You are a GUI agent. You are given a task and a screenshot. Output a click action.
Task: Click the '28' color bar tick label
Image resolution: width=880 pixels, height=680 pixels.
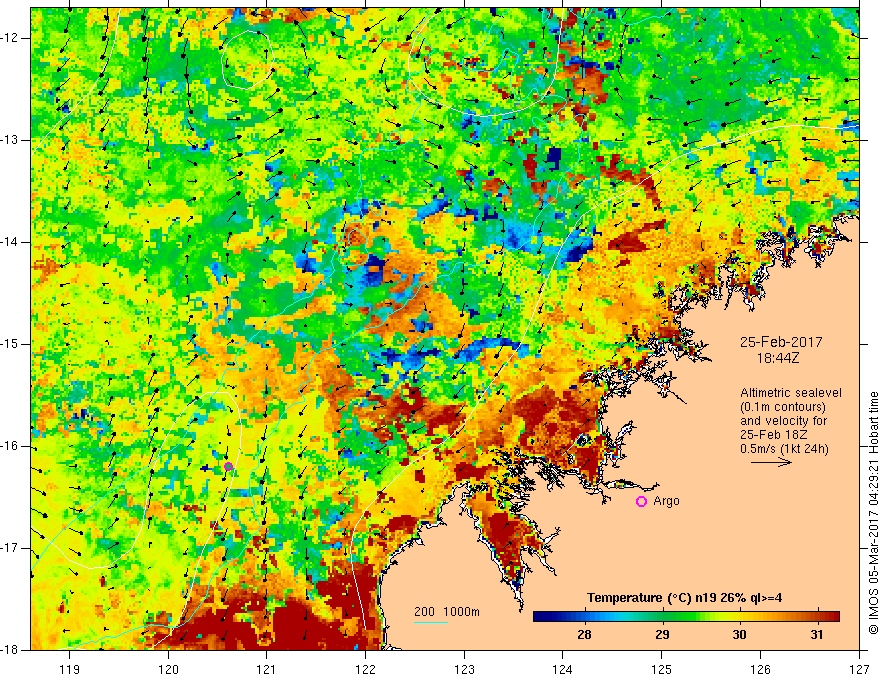point(584,634)
